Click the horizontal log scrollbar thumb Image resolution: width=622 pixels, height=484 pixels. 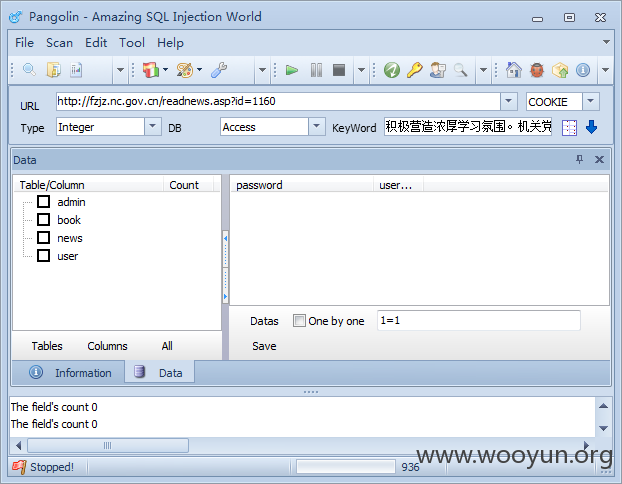click(108, 445)
